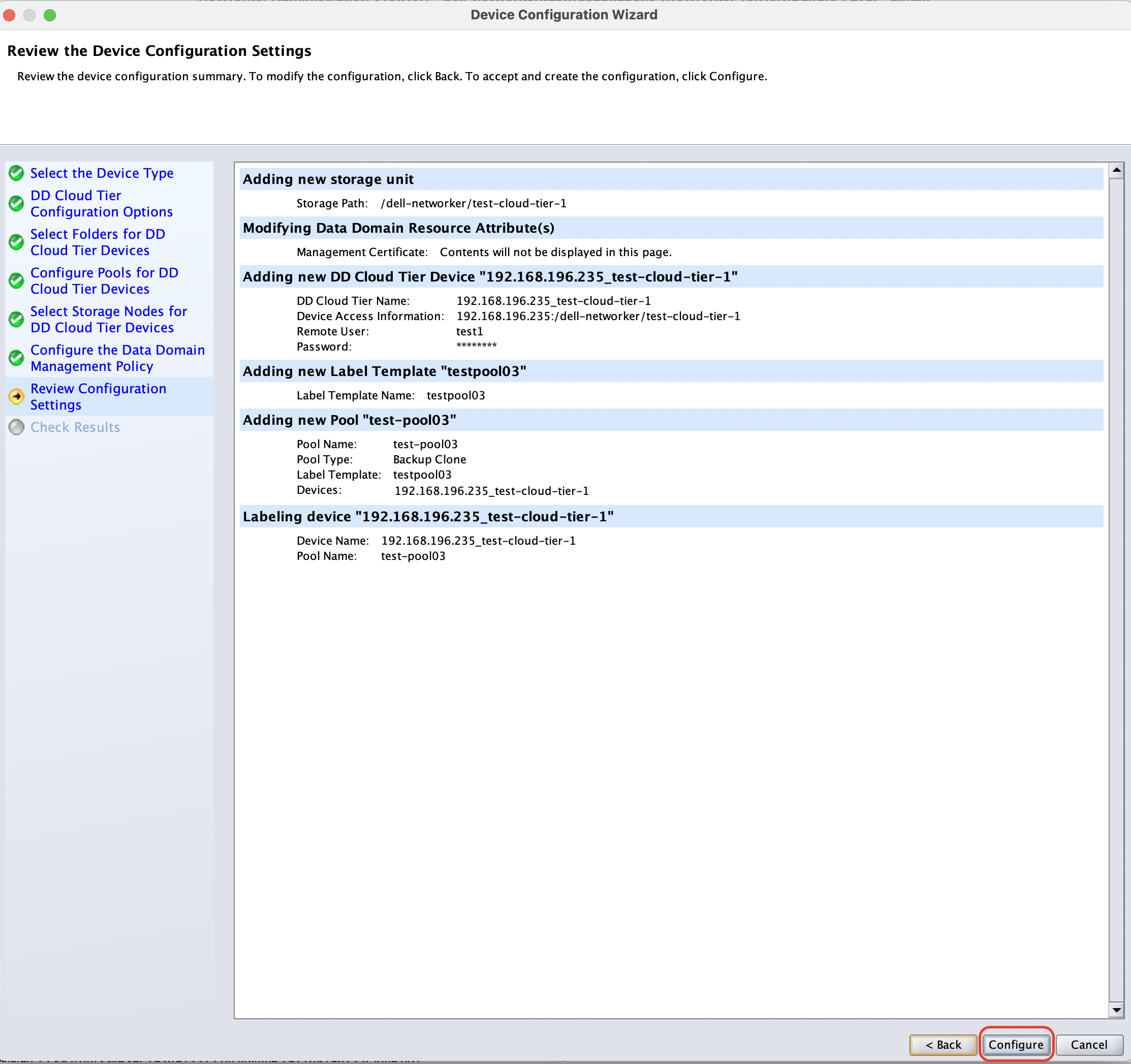
Task: Open Select Storage Nodes for DD Cloud Tier Devices
Action: (109, 320)
